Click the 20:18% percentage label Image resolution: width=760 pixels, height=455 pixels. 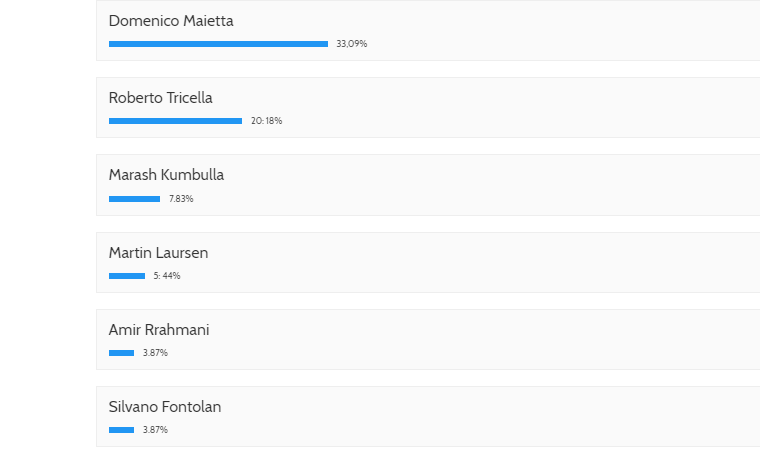pos(267,121)
